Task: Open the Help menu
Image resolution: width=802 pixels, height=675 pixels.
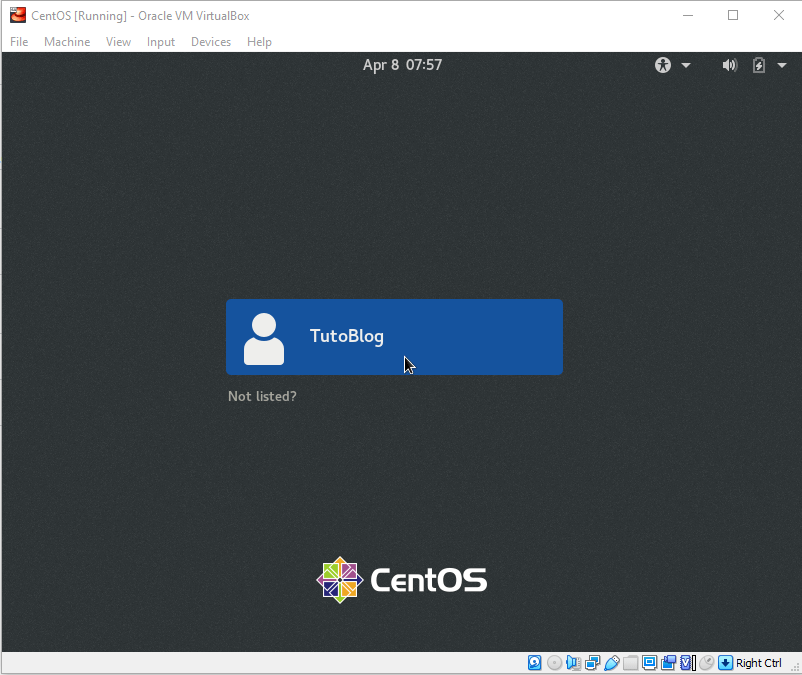Action: (x=259, y=42)
